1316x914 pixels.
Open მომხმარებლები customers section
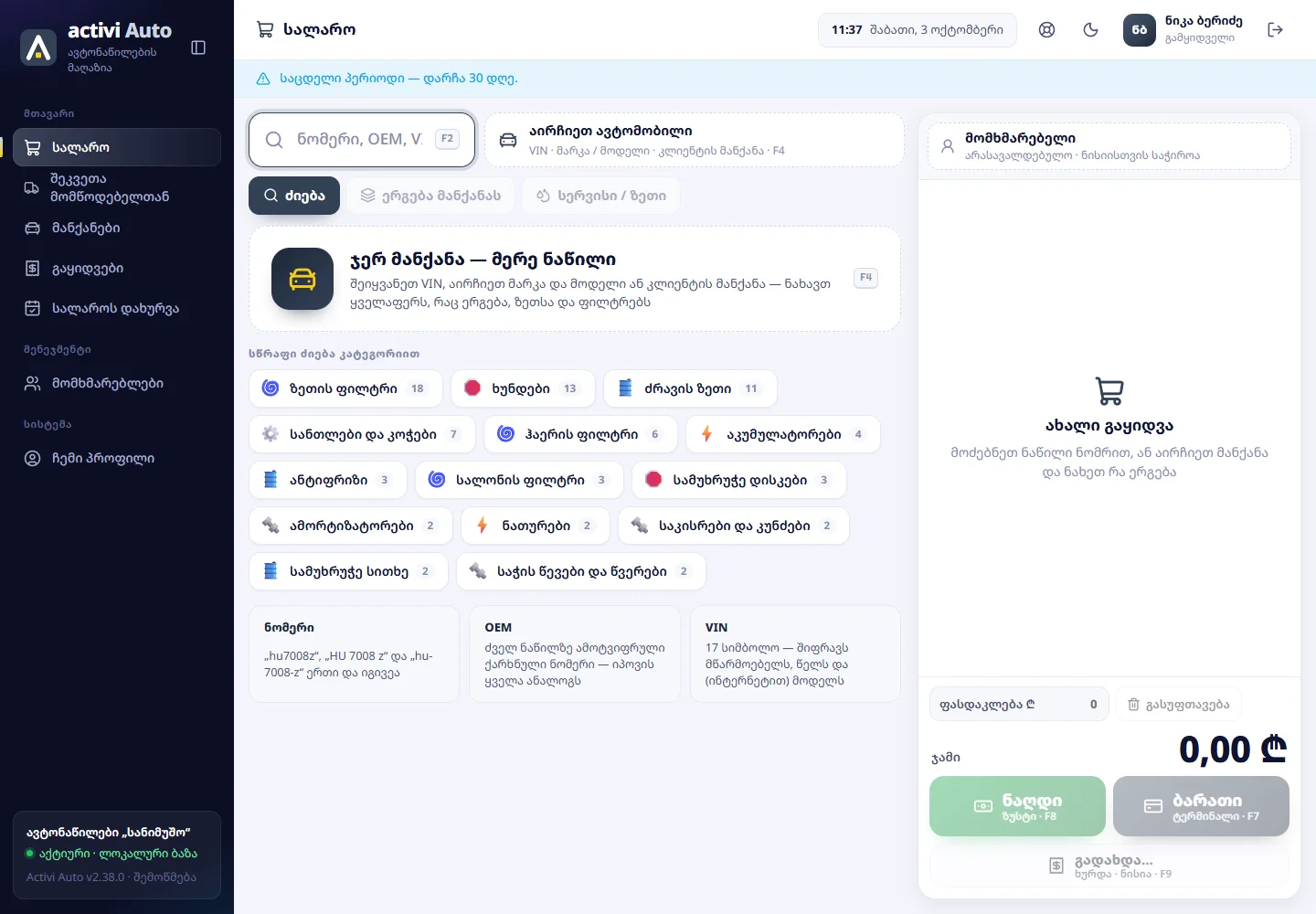pyautogui.click(x=117, y=383)
